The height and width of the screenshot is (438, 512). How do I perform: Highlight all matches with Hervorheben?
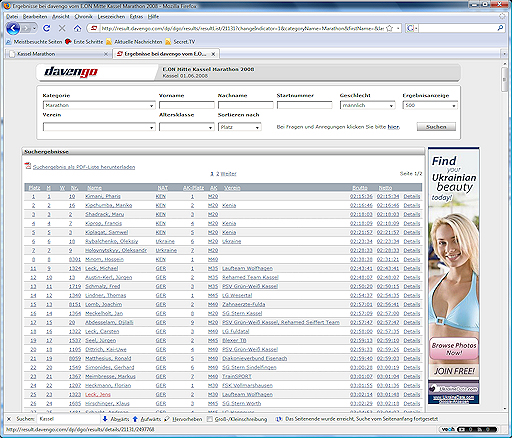[x=183, y=419]
